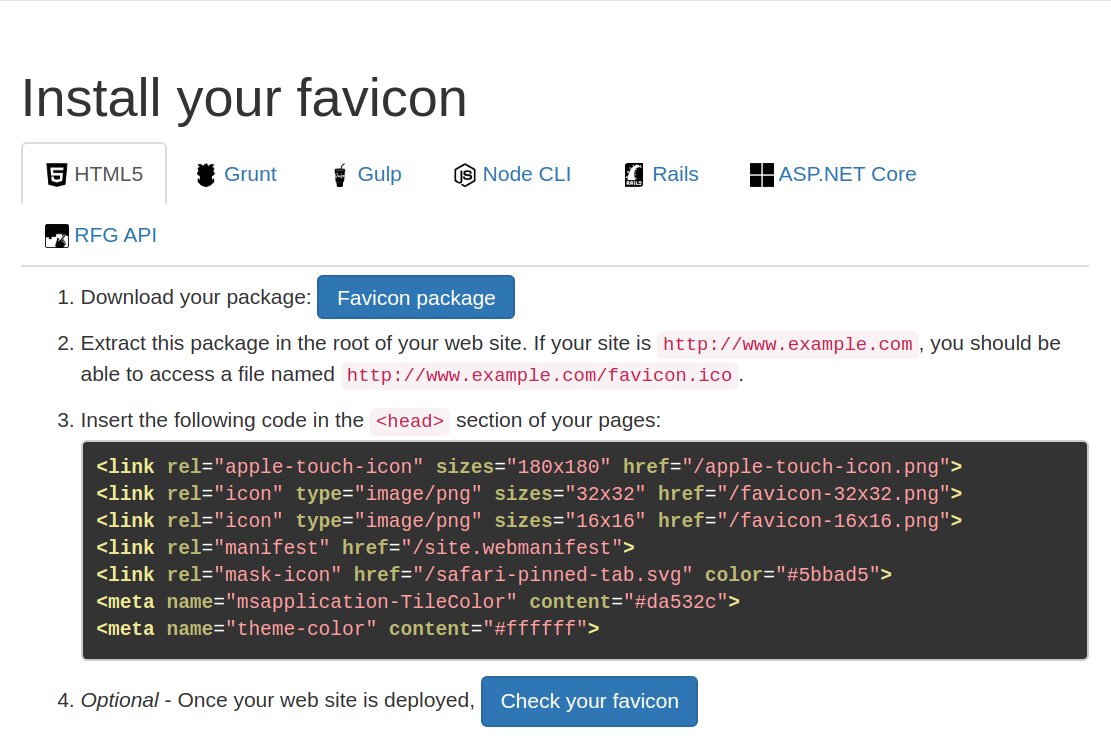Click the Grunt boar icon
Screen dimensions: 1111x745
[x=205, y=174]
